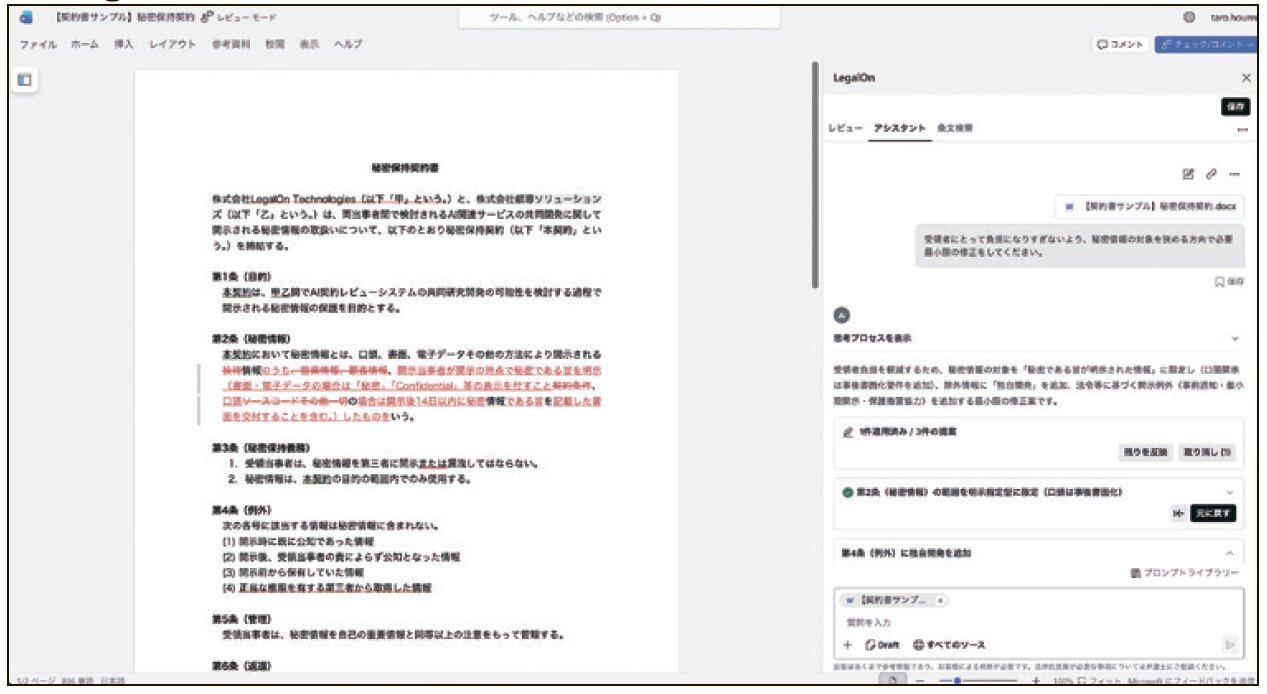Click Microsoft にフィードバックを送信 link
The height and width of the screenshot is (694, 1267).
[1193, 681]
